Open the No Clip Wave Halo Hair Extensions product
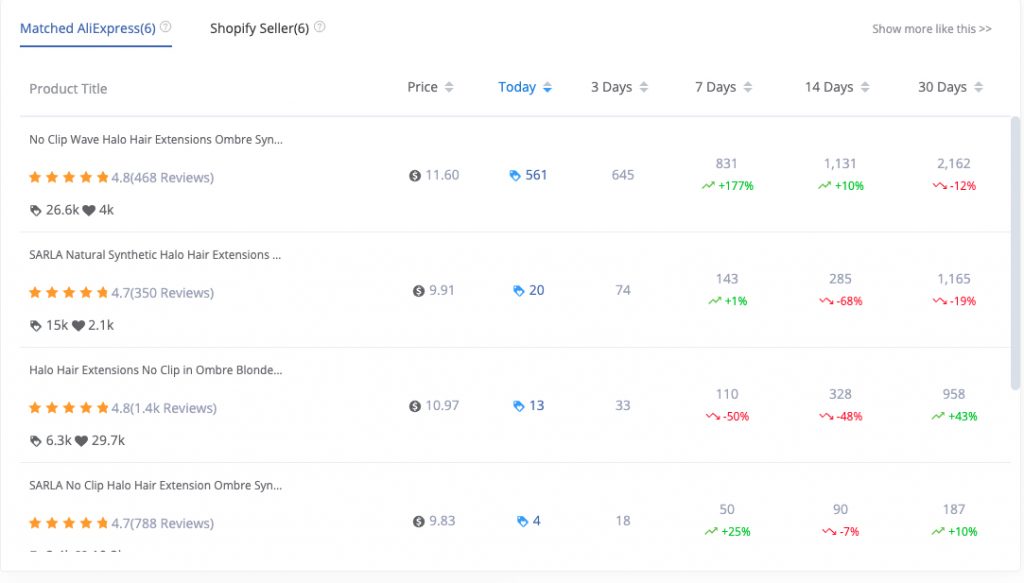The width and height of the screenshot is (1024, 583). coord(156,140)
